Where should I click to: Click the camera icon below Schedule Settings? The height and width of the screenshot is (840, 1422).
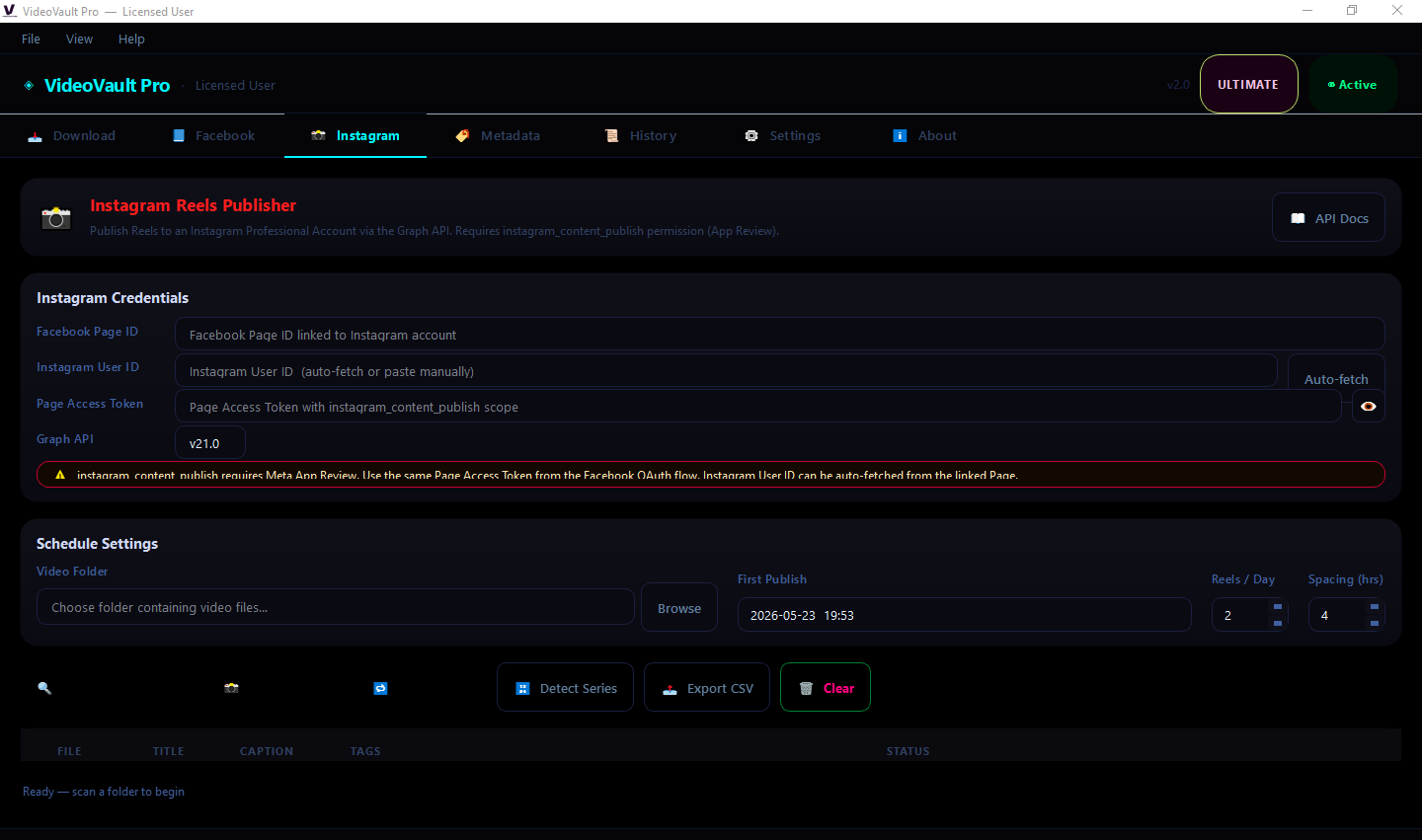(x=231, y=688)
